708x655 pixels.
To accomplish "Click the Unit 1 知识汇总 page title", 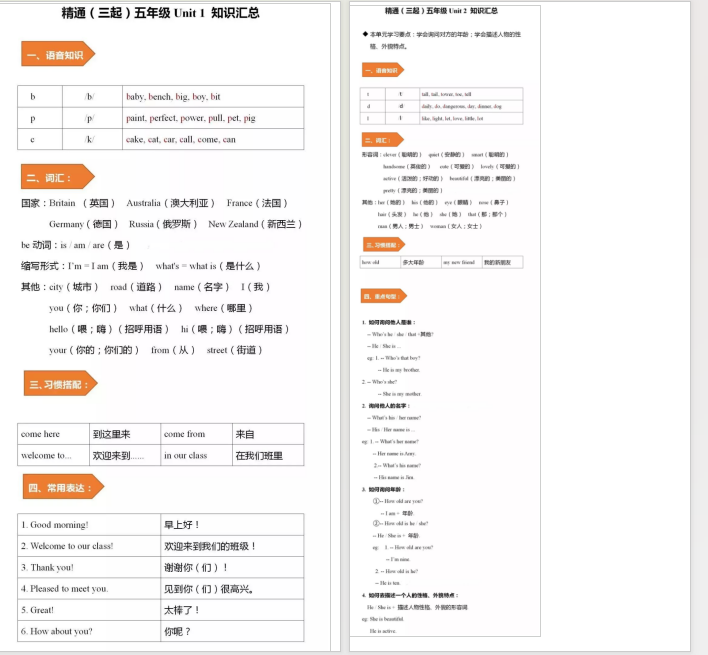I will click(x=160, y=13).
